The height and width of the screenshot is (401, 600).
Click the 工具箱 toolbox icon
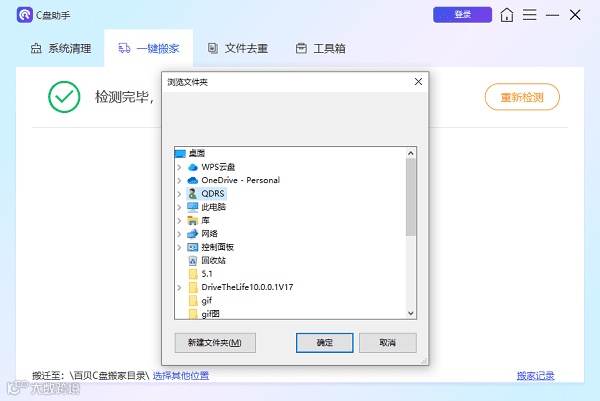[301, 48]
